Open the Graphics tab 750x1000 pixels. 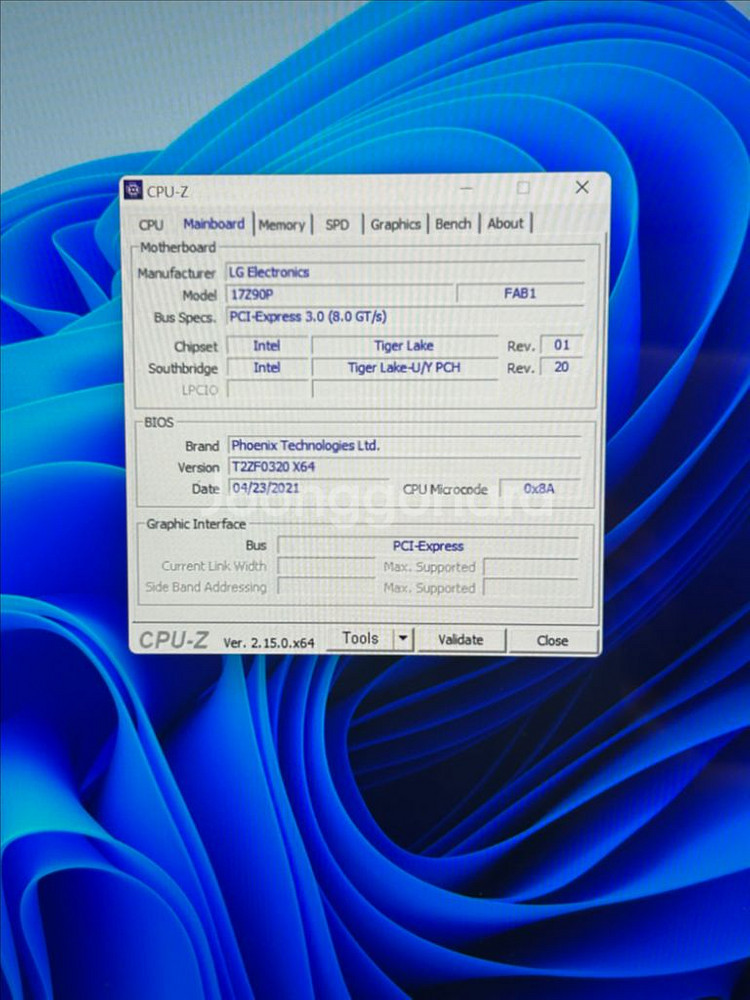(x=395, y=224)
